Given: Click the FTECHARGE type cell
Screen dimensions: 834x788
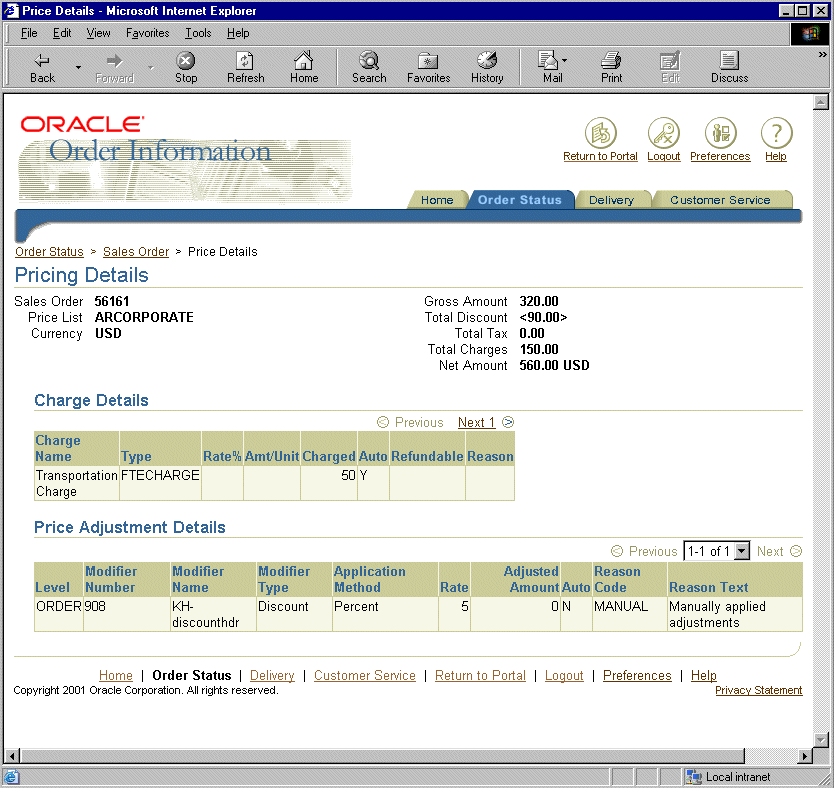Looking at the screenshot, I should click(x=160, y=483).
